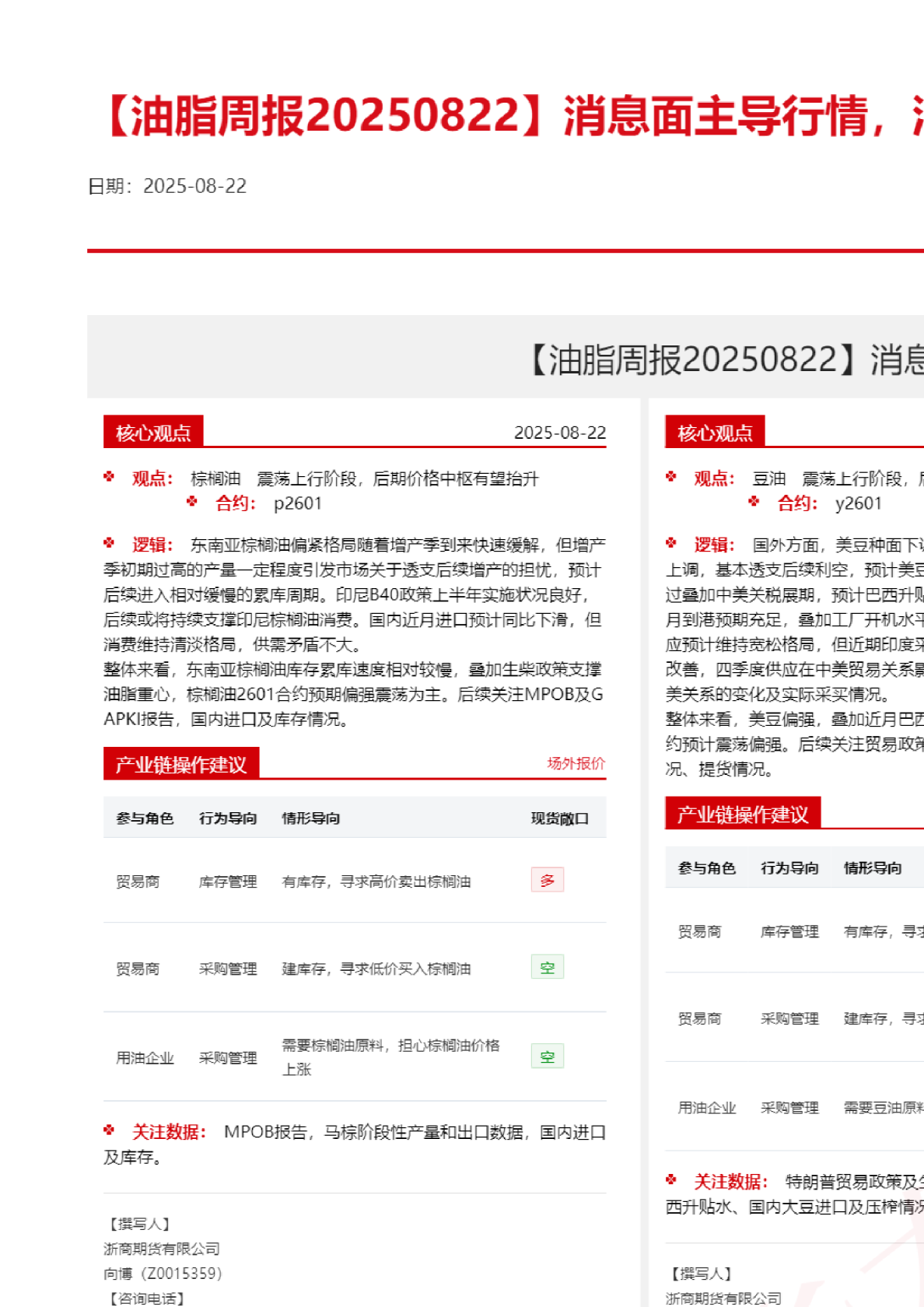The width and height of the screenshot is (924, 1307).
Task: Click the 情形导向 header in palm oil table
Action: pyautogui.click(x=310, y=818)
